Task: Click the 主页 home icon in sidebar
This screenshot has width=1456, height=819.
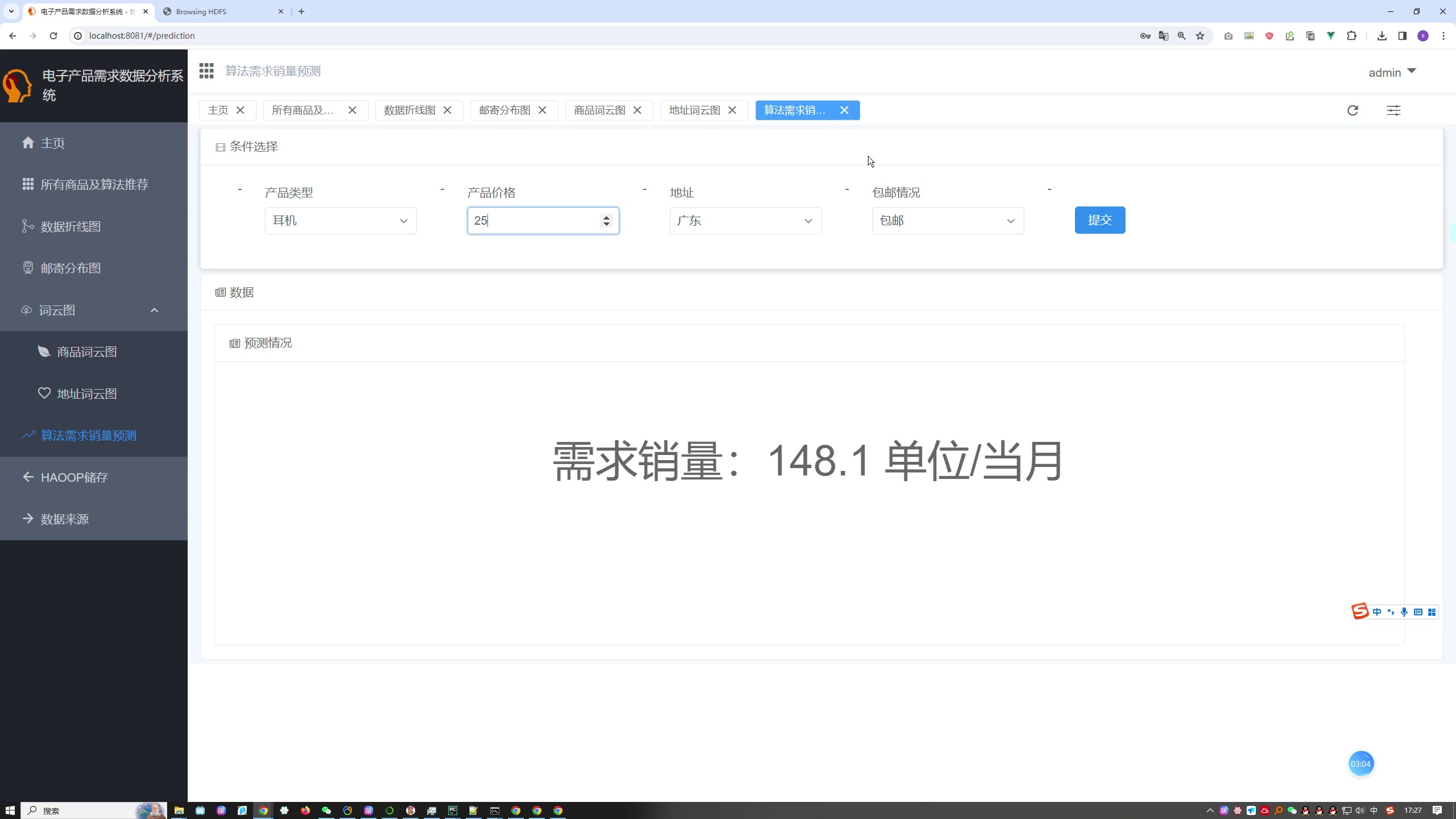Action: [x=27, y=142]
